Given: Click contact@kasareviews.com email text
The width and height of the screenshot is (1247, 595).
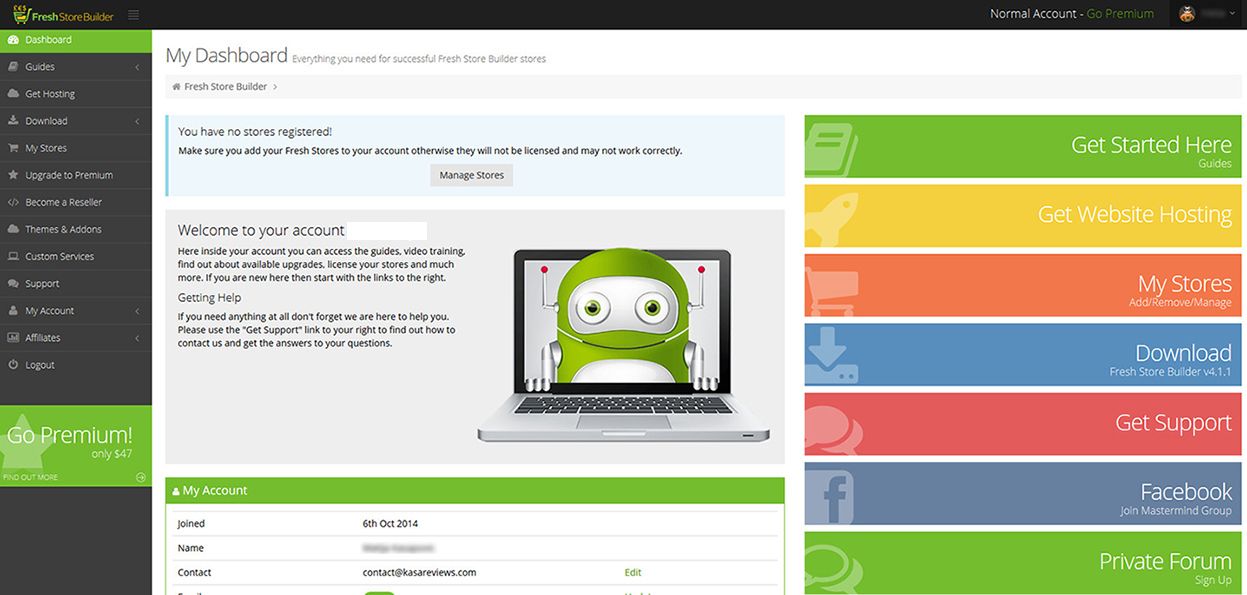Looking at the screenshot, I should [419, 573].
